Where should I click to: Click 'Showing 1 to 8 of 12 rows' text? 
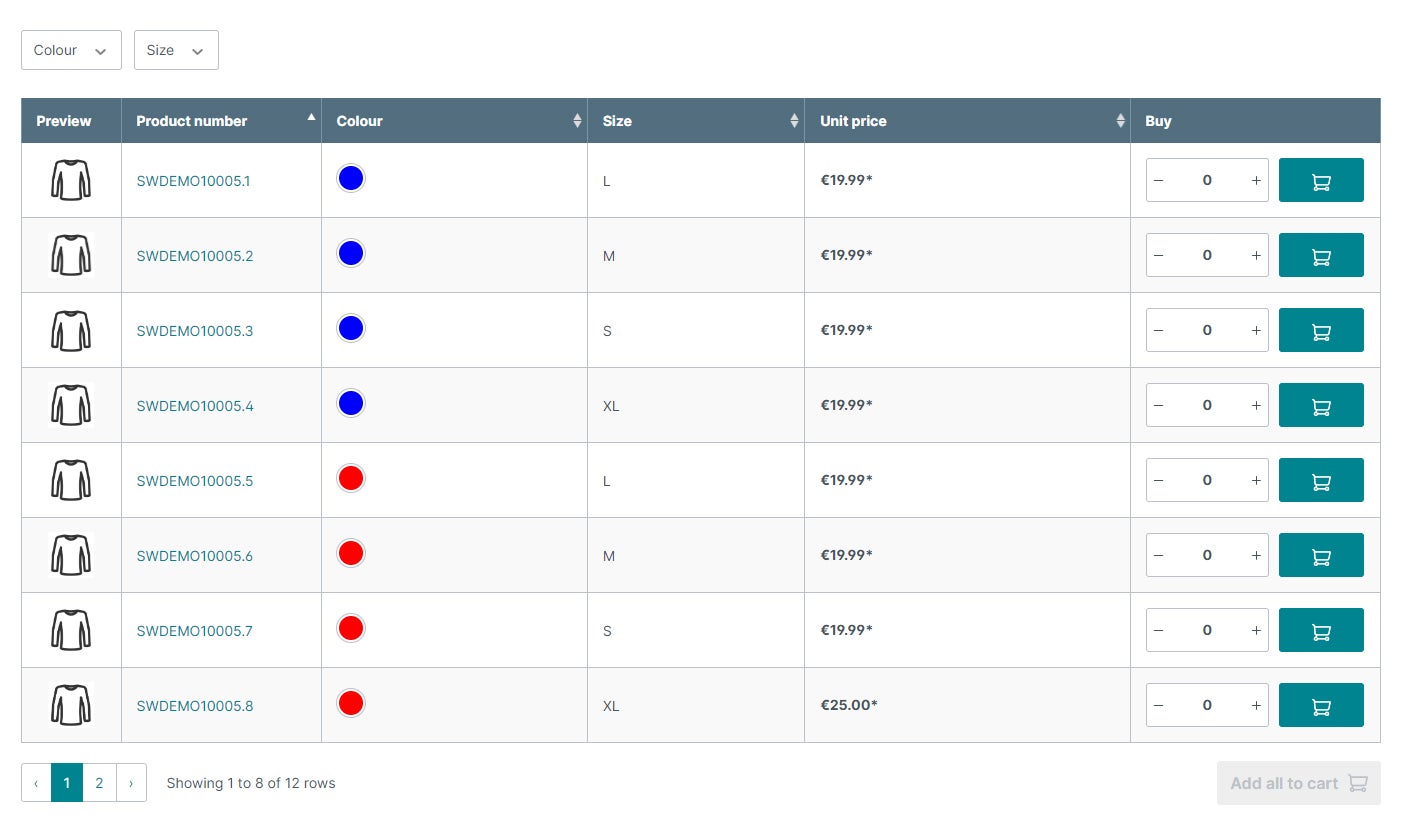coord(251,783)
